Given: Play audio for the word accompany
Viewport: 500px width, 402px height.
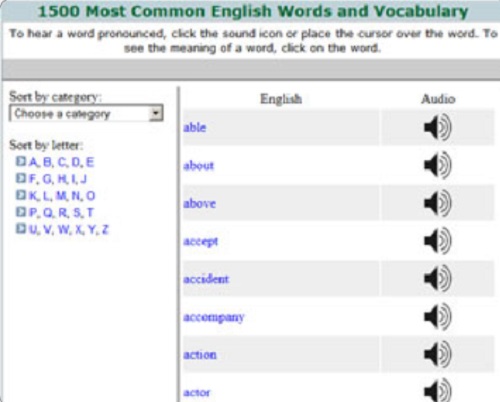Looking at the screenshot, I should click(x=438, y=316).
